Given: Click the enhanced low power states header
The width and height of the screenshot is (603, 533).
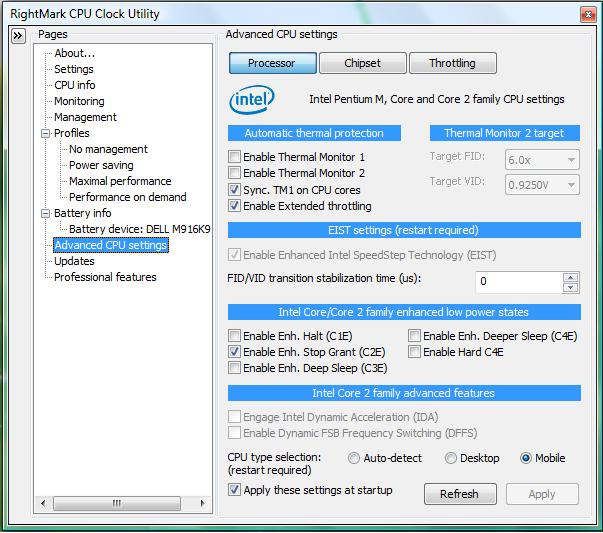Looking at the screenshot, I should click(404, 312).
